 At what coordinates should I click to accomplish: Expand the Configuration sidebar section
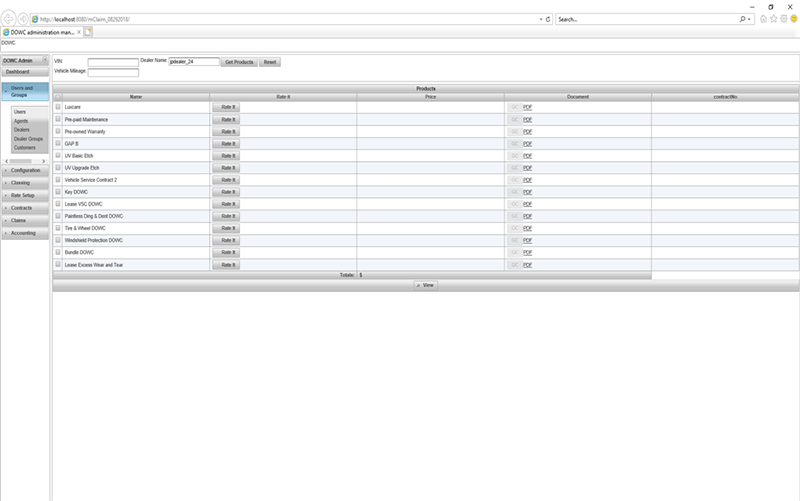tap(25, 171)
